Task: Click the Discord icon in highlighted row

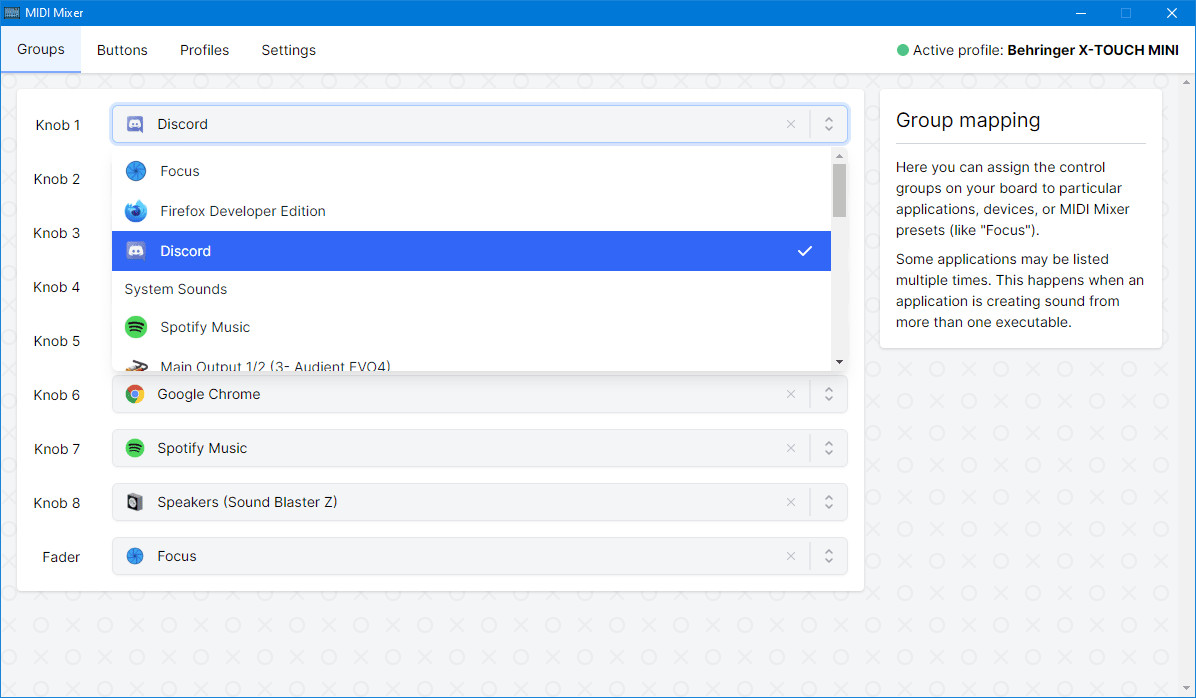Action: click(x=136, y=251)
